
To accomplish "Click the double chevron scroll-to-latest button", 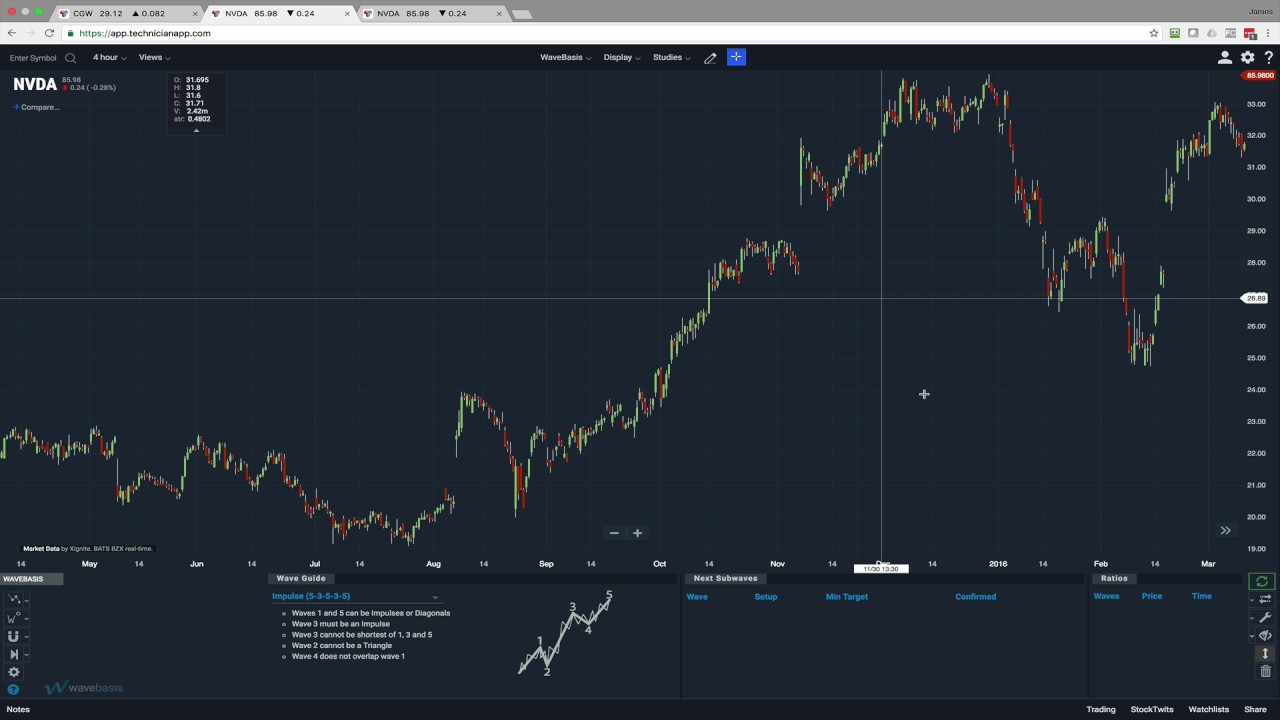I will (1225, 531).
